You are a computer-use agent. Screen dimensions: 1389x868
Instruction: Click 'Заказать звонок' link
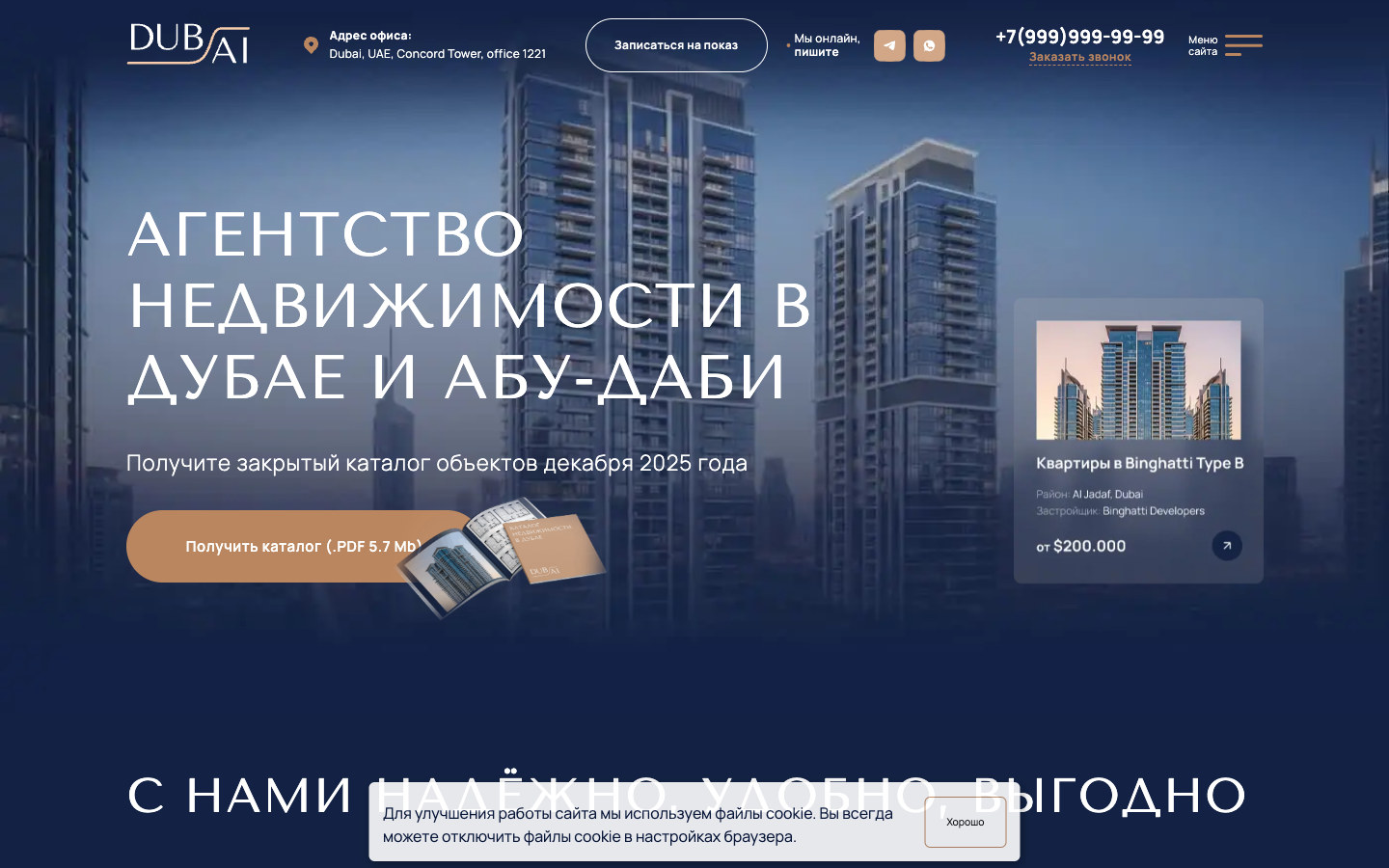1080,57
